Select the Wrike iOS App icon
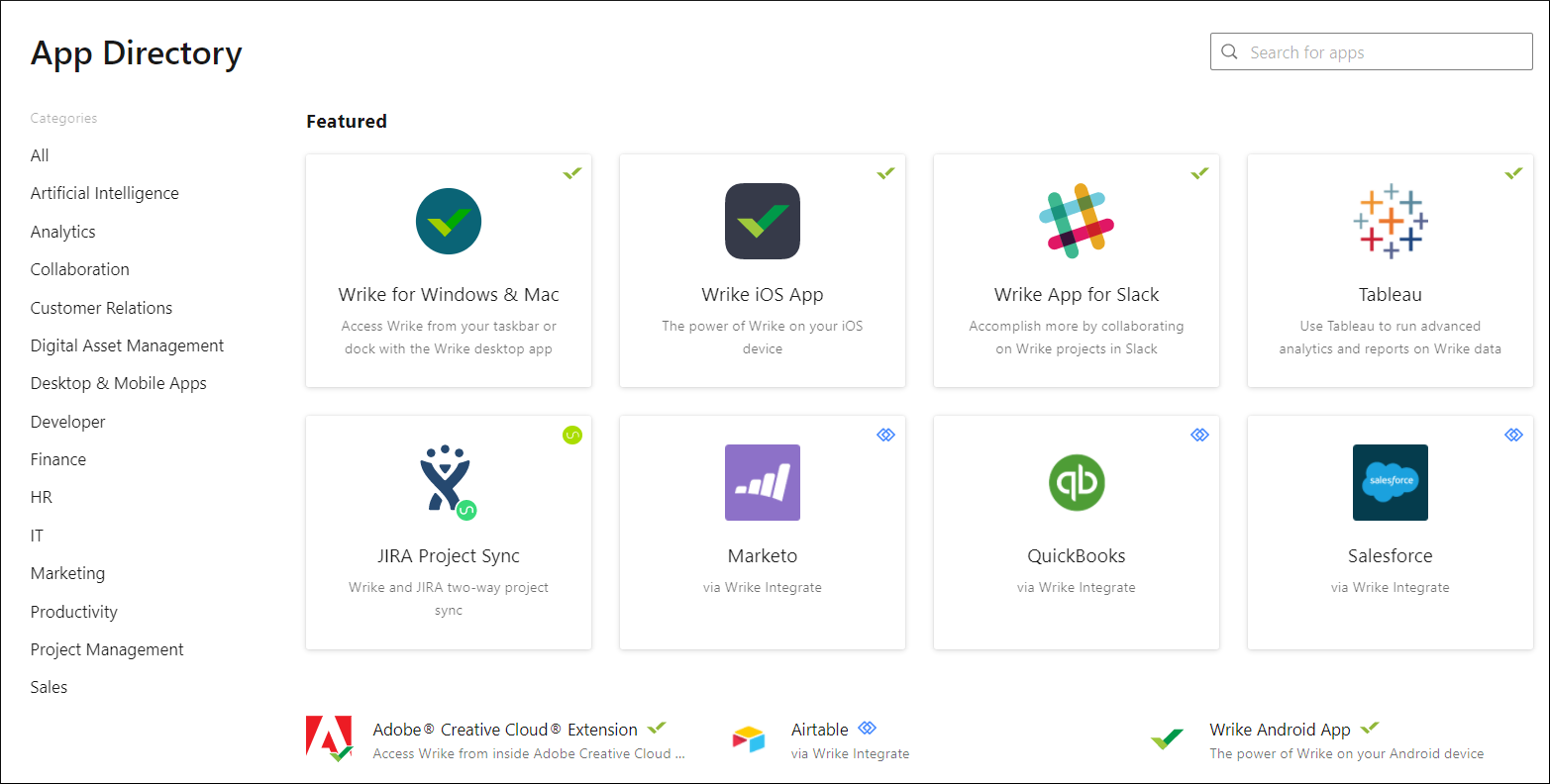Image resolution: width=1550 pixels, height=784 pixels. pyautogui.click(x=762, y=221)
